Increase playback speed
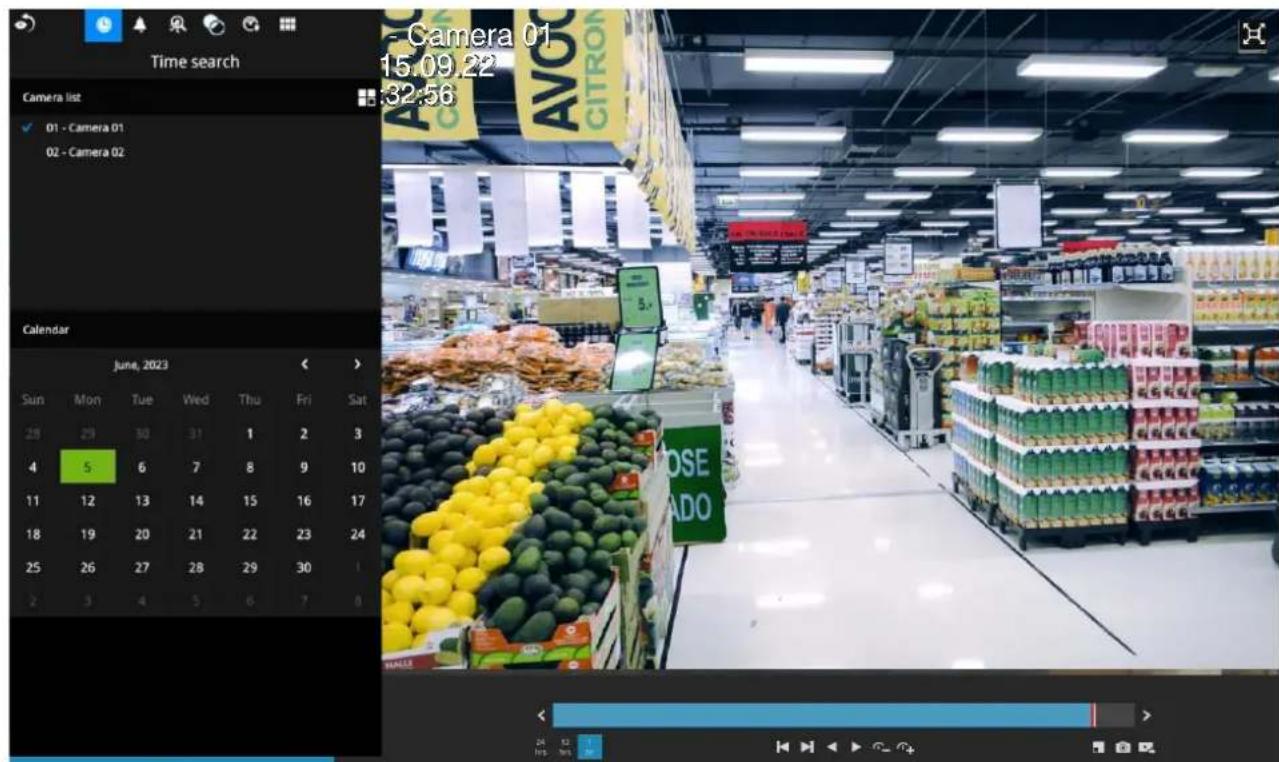The width and height of the screenshot is (1279, 762). click(x=906, y=747)
